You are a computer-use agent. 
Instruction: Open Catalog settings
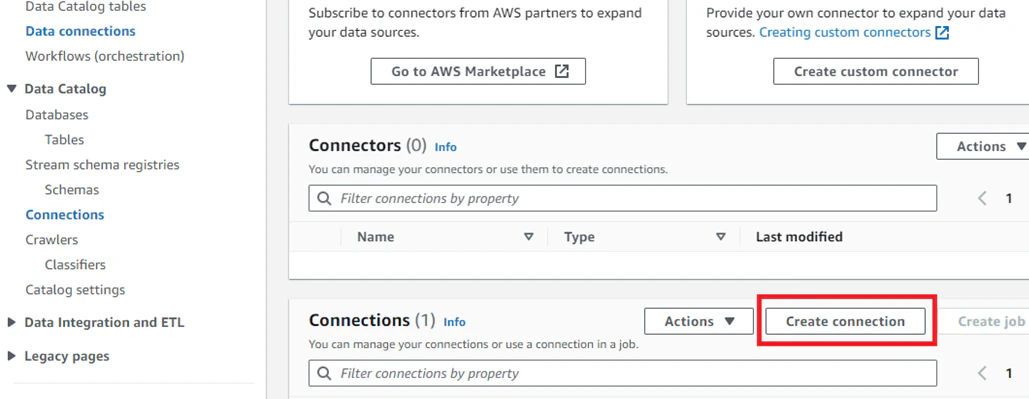pyautogui.click(x=75, y=289)
